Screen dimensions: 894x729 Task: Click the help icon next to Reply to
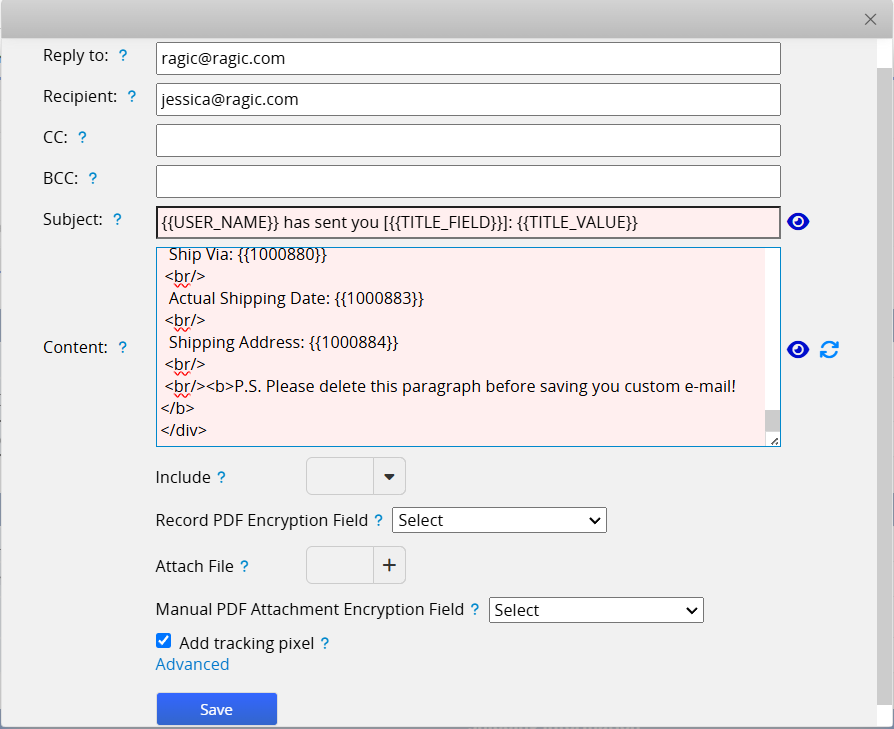tap(123, 56)
